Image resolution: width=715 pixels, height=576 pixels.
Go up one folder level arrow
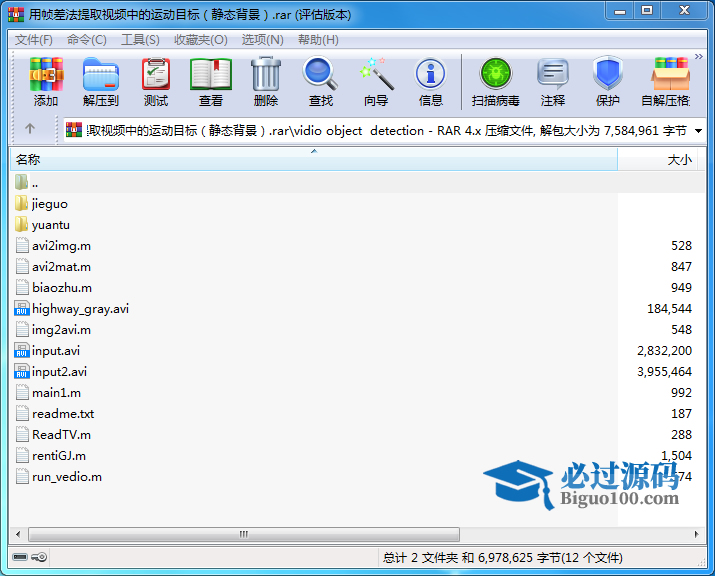[30, 129]
